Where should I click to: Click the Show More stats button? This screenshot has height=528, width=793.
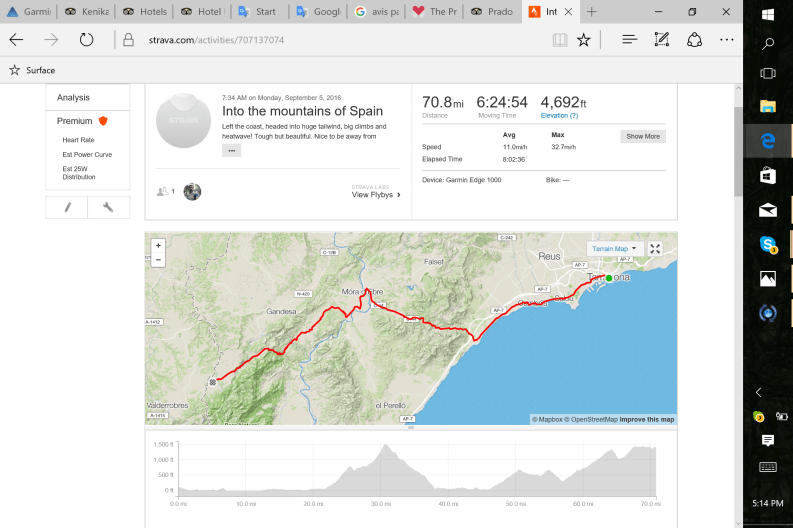point(642,136)
